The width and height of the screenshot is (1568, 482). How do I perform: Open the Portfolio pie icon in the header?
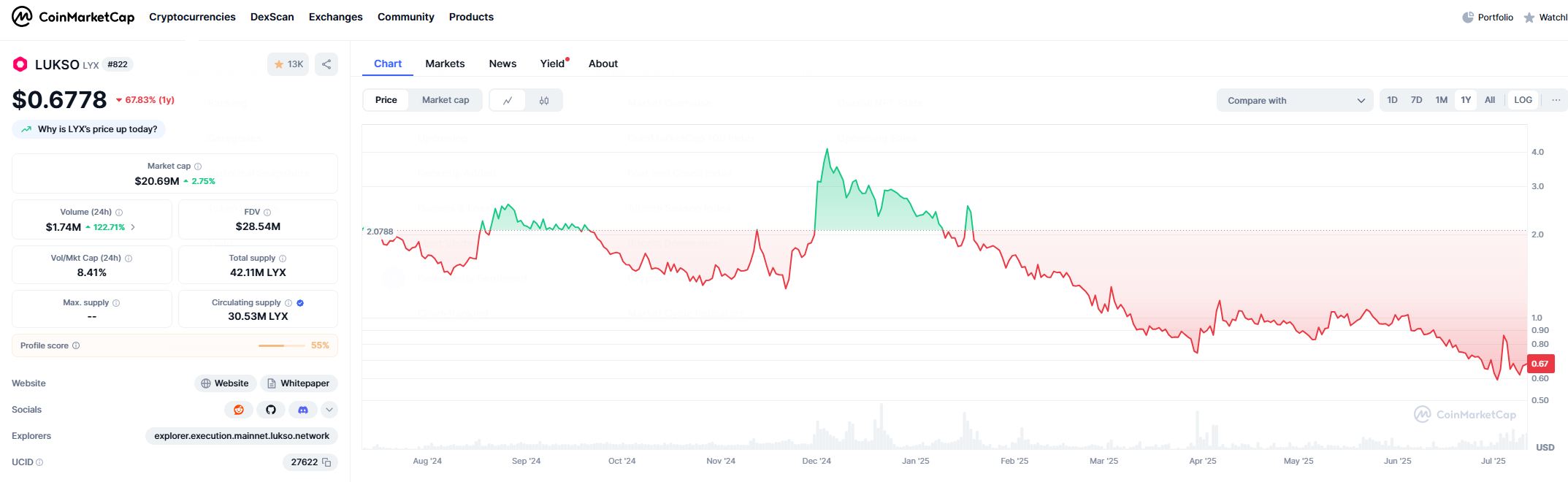click(1468, 17)
